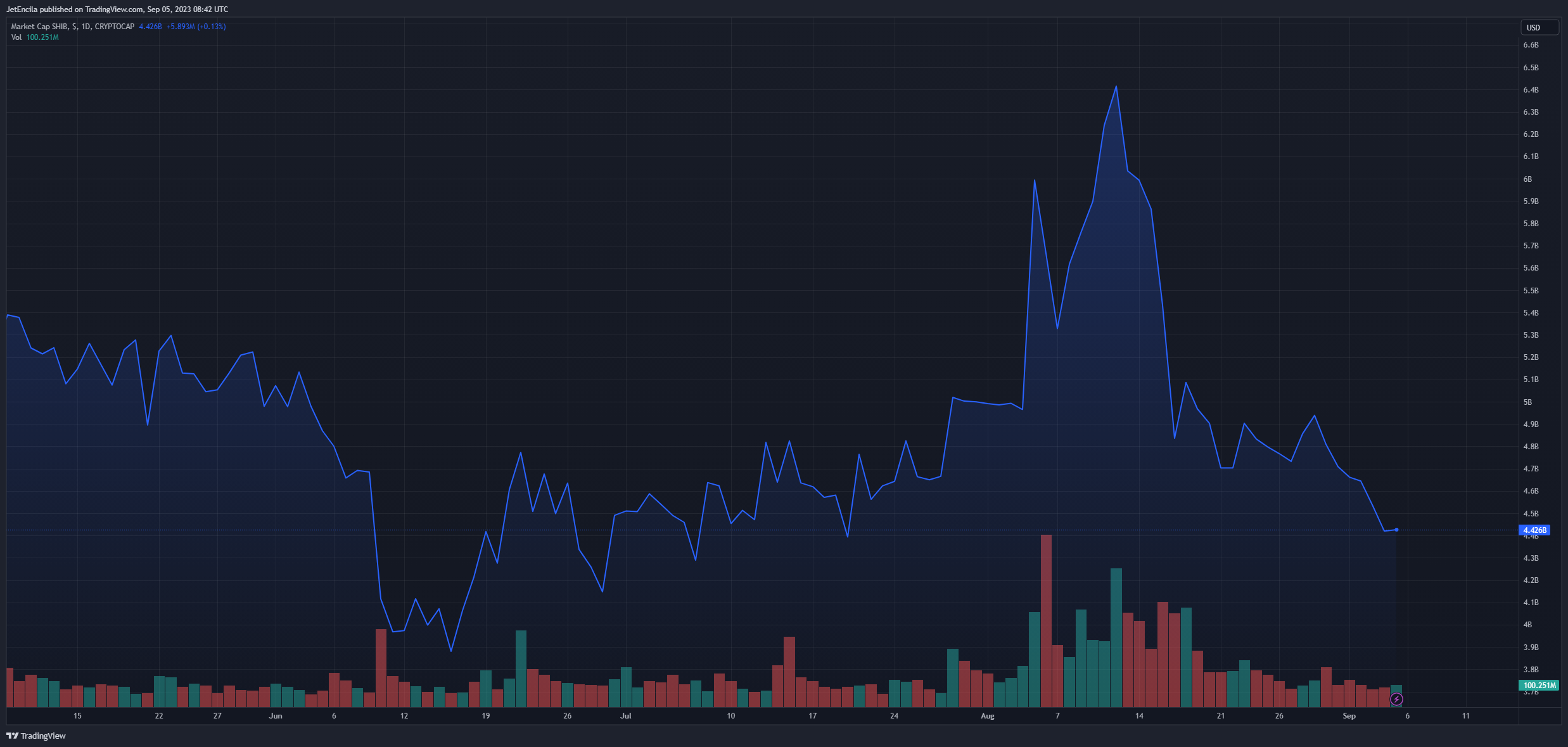Click the Vol value 100.251M in legend

[42, 37]
